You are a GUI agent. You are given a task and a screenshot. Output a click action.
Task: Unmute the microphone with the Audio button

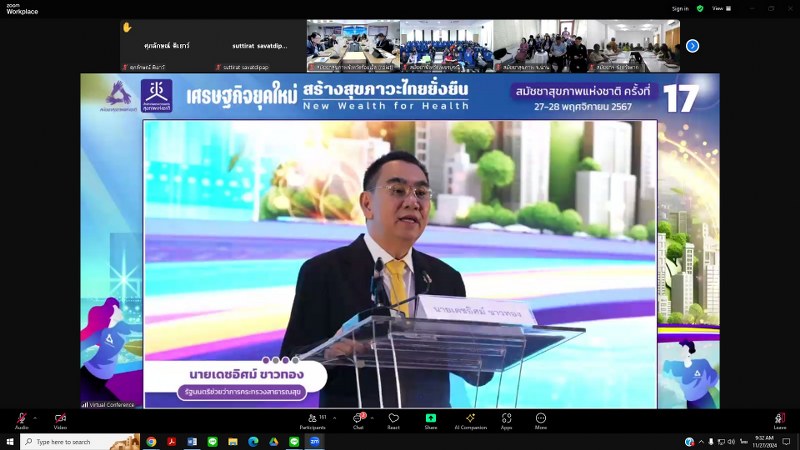pyautogui.click(x=21, y=421)
